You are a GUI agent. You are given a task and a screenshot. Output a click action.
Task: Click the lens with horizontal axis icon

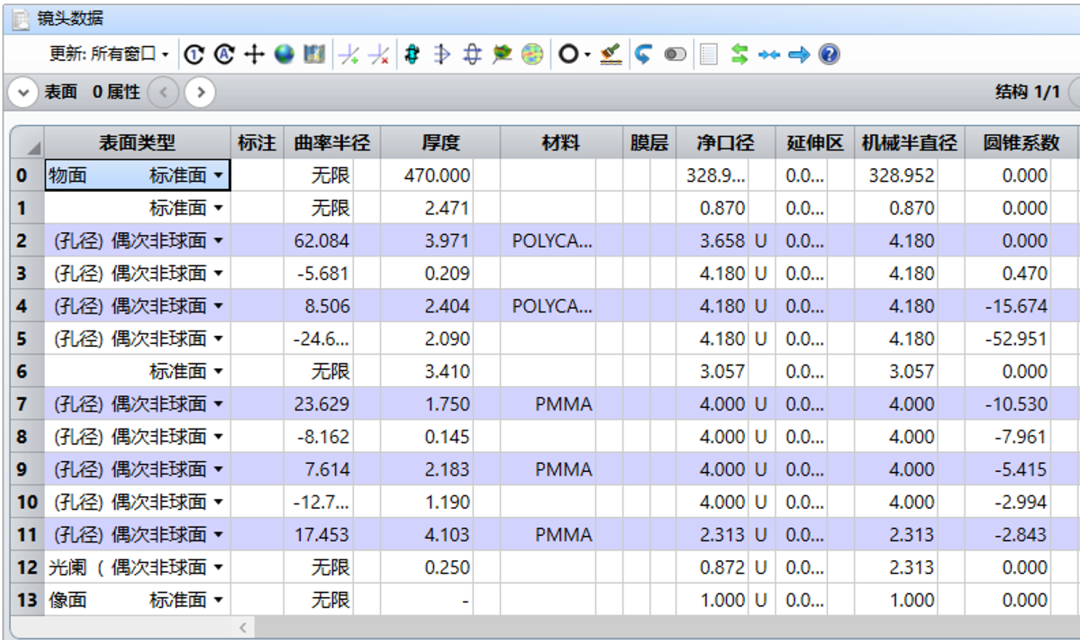[x=472, y=54]
